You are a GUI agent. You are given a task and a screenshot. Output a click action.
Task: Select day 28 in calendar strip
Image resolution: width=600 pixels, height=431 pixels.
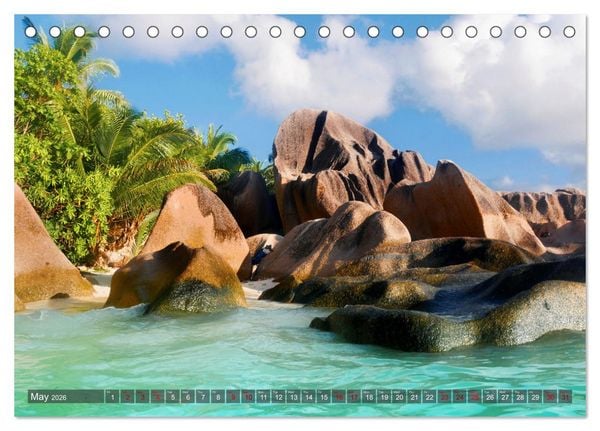[x=520, y=397]
